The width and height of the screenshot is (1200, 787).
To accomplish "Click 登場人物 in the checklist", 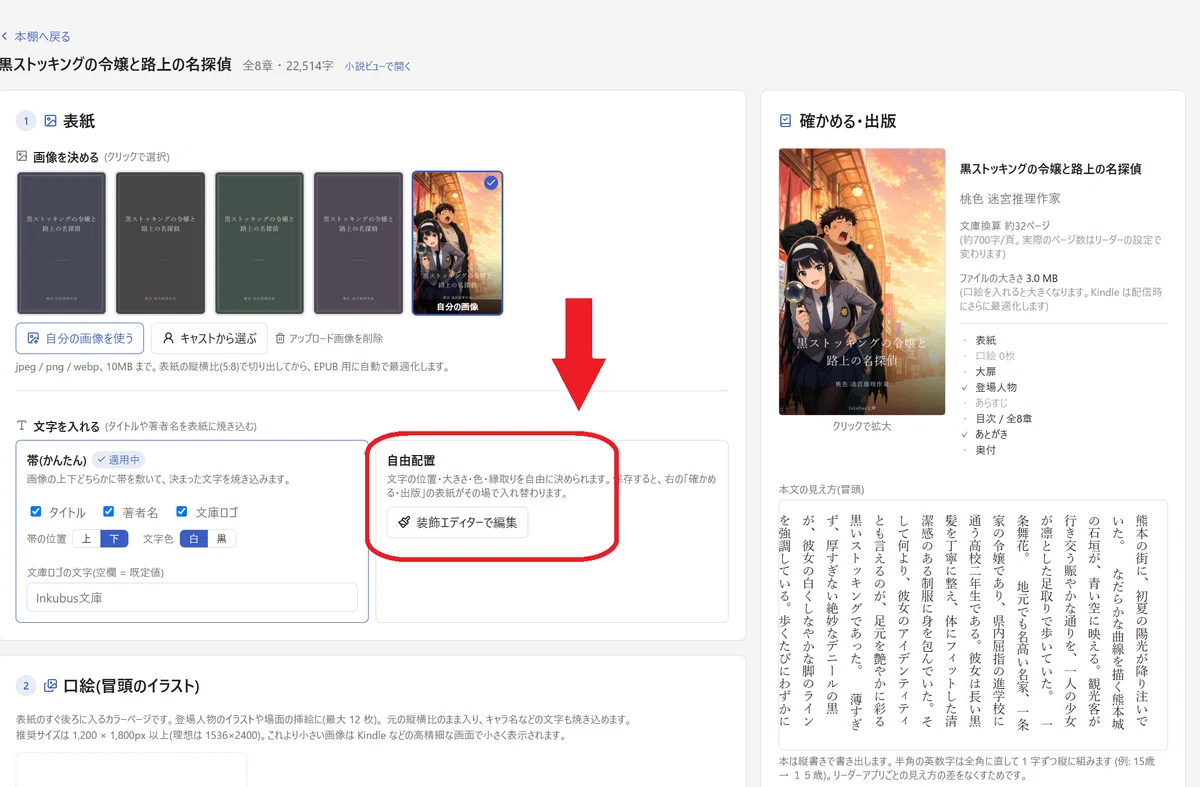I will click(x=995, y=387).
